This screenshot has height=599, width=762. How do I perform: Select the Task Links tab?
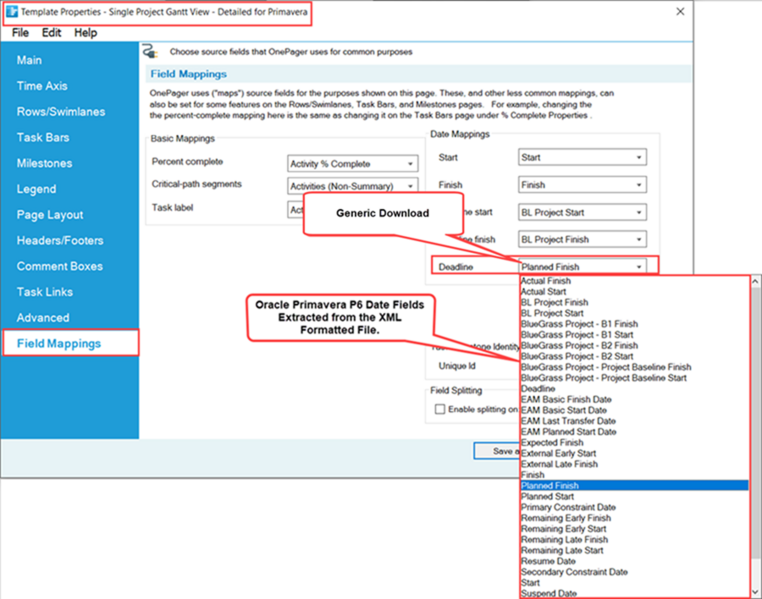click(x=45, y=292)
